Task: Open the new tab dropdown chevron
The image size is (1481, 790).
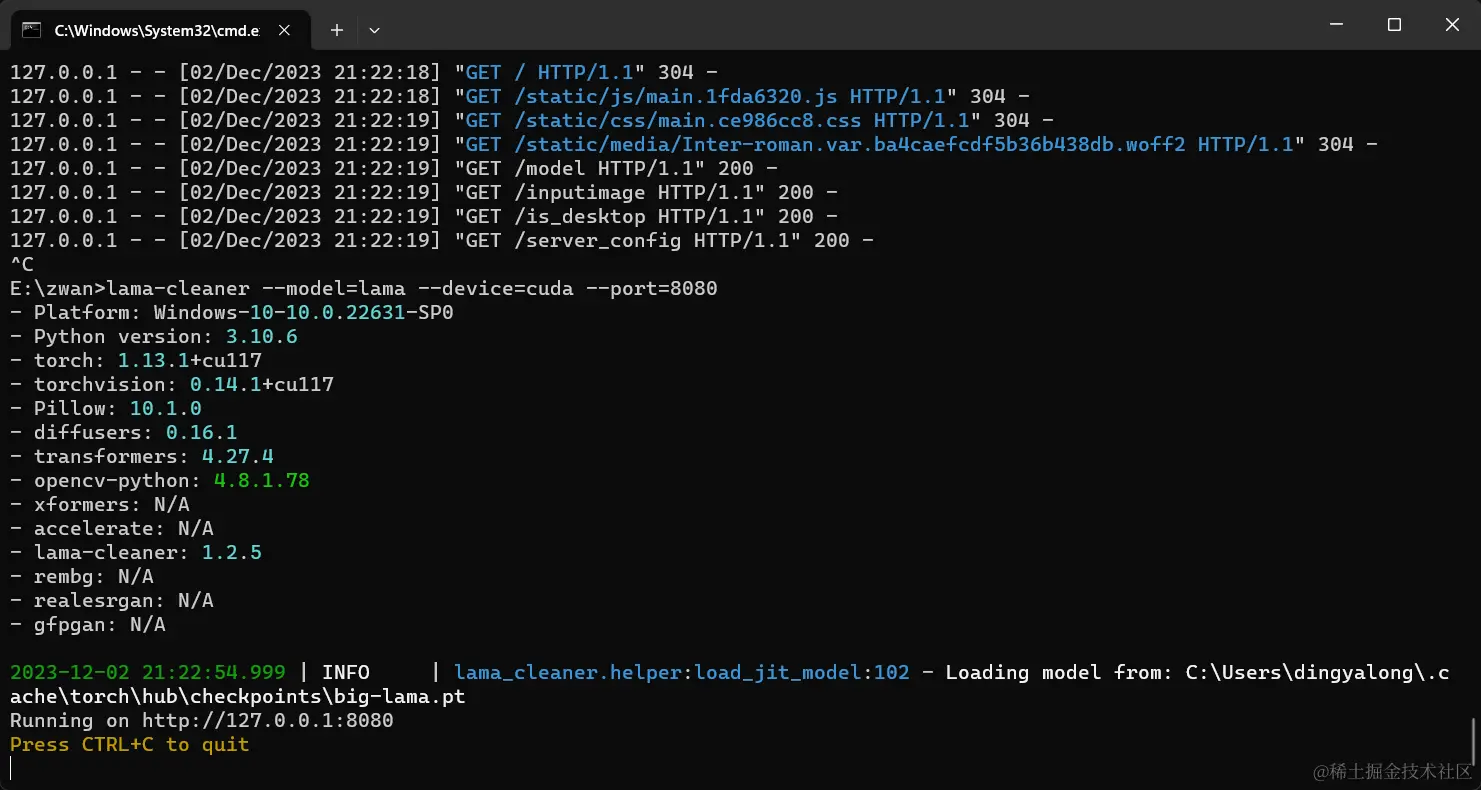Action: [x=374, y=30]
